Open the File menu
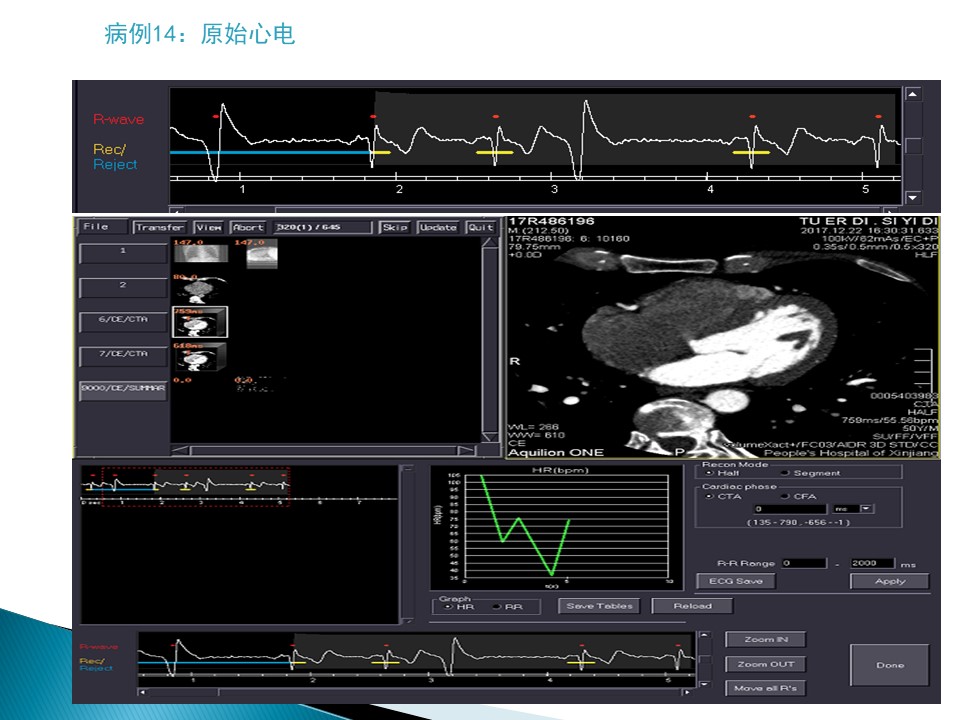Image resolution: width=960 pixels, height=720 pixels. (96, 227)
